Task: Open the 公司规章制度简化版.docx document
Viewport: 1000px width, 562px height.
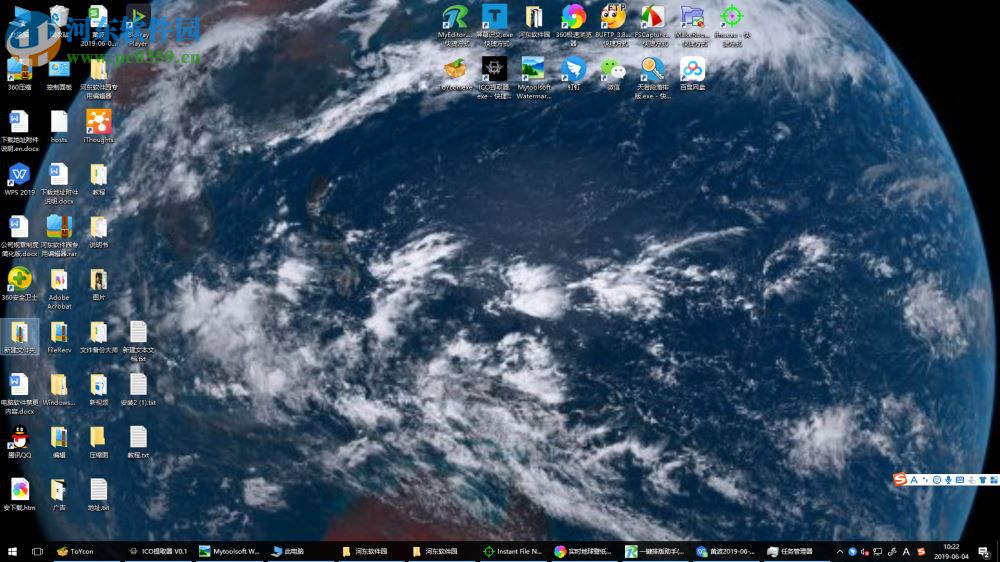Action: click(x=19, y=236)
